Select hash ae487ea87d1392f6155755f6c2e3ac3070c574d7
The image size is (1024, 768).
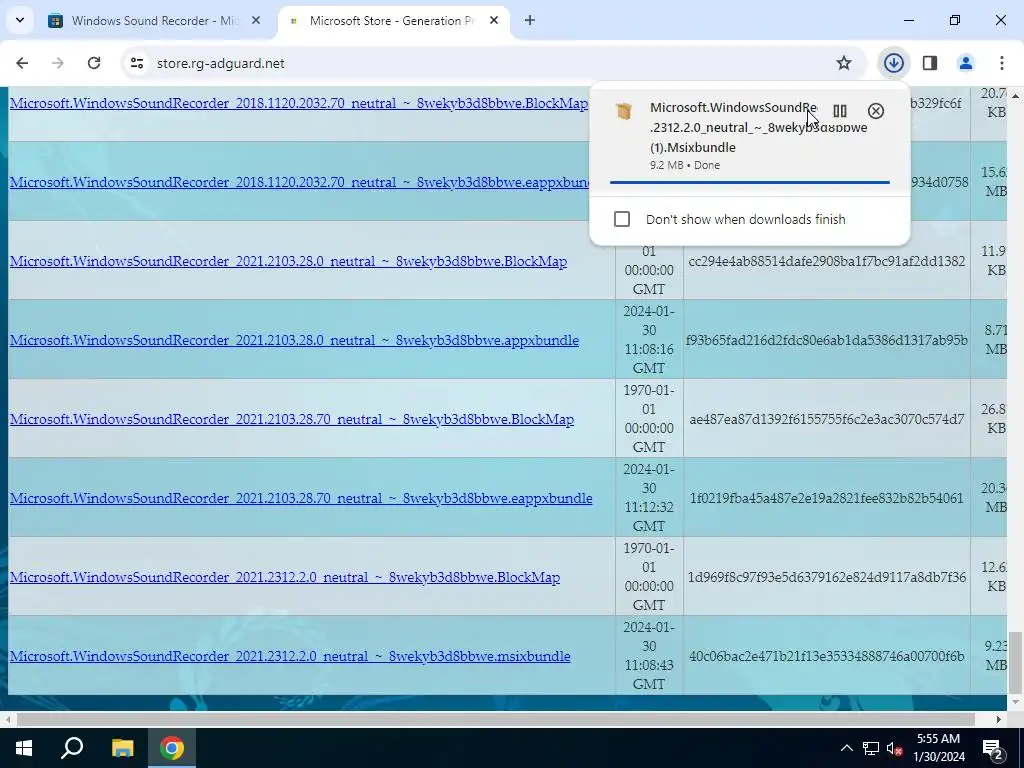coord(827,419)
